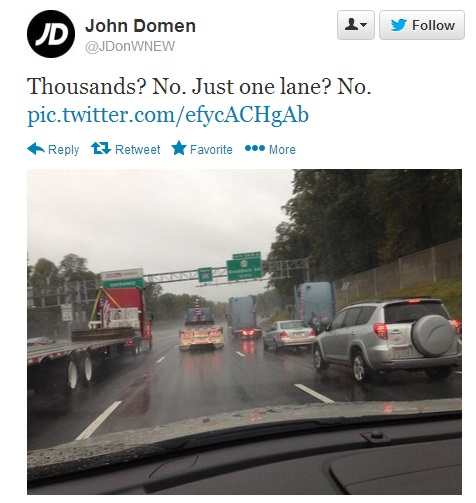
Task: Open the attached highway traffic photo
Action: pos(244,332)
